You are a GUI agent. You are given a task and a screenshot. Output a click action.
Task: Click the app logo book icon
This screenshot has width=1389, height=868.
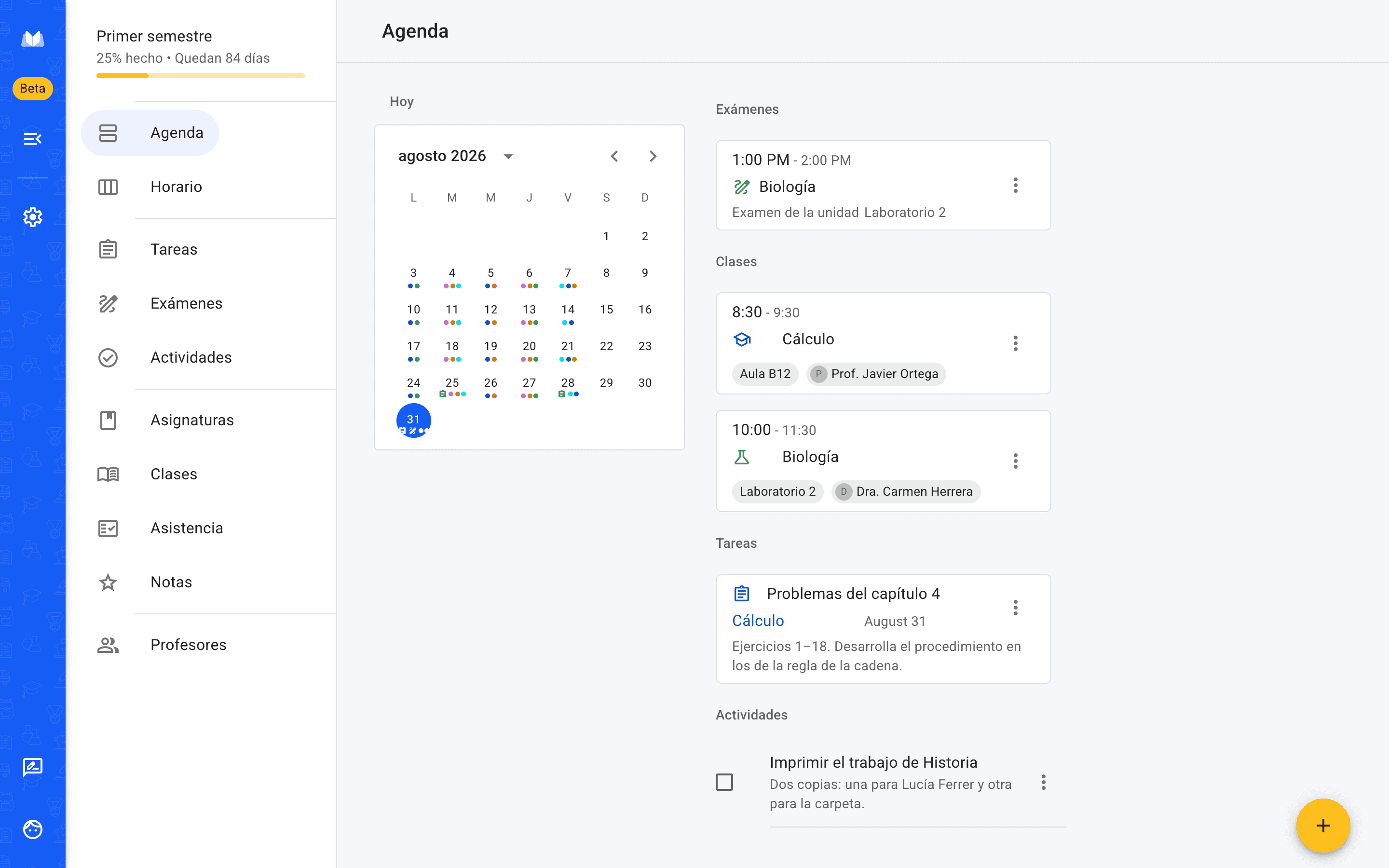pos(33,39)
